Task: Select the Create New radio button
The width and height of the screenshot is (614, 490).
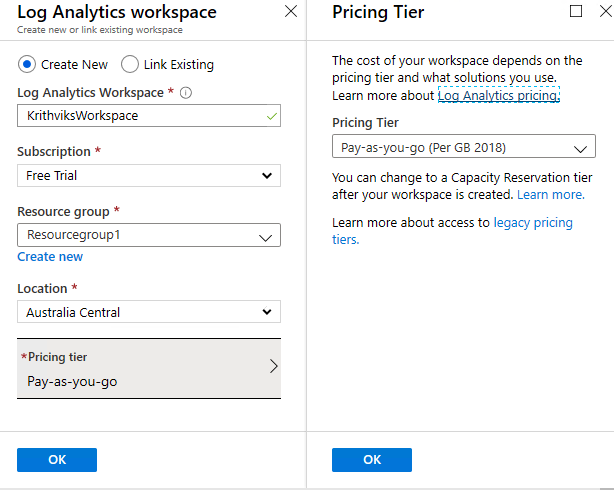Action: click(x=27, y=64)
